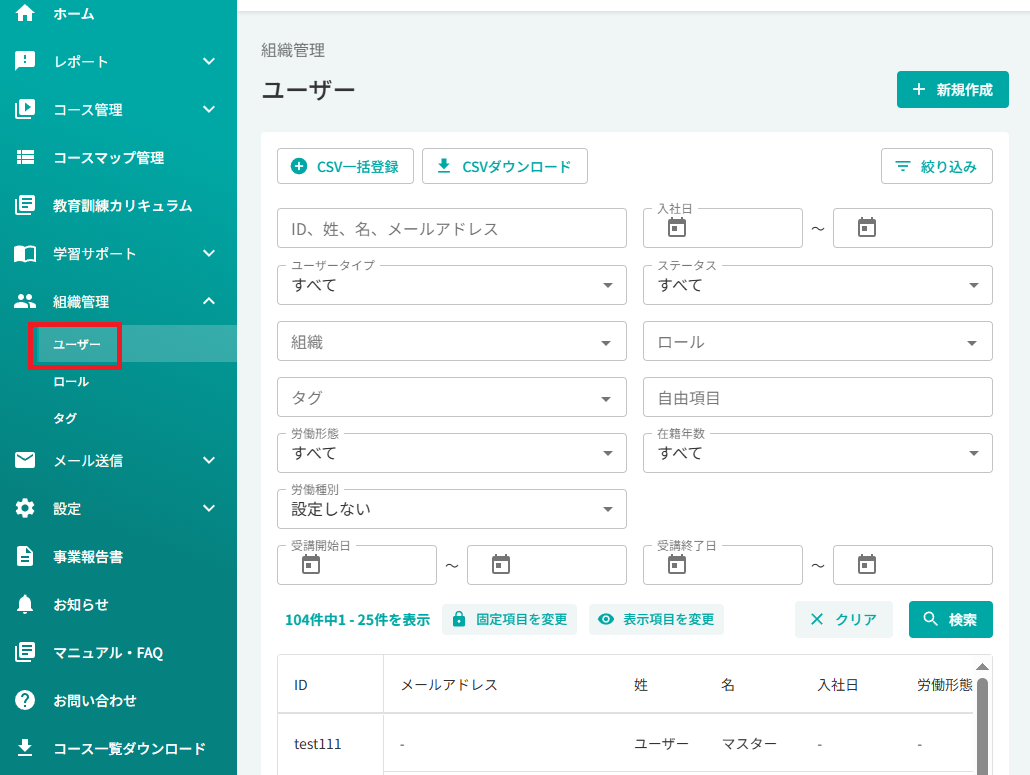The width and height of the screenshot is (1030, 775).
Task: Click the 検索 search button
Action: click(x=951, y=619)
